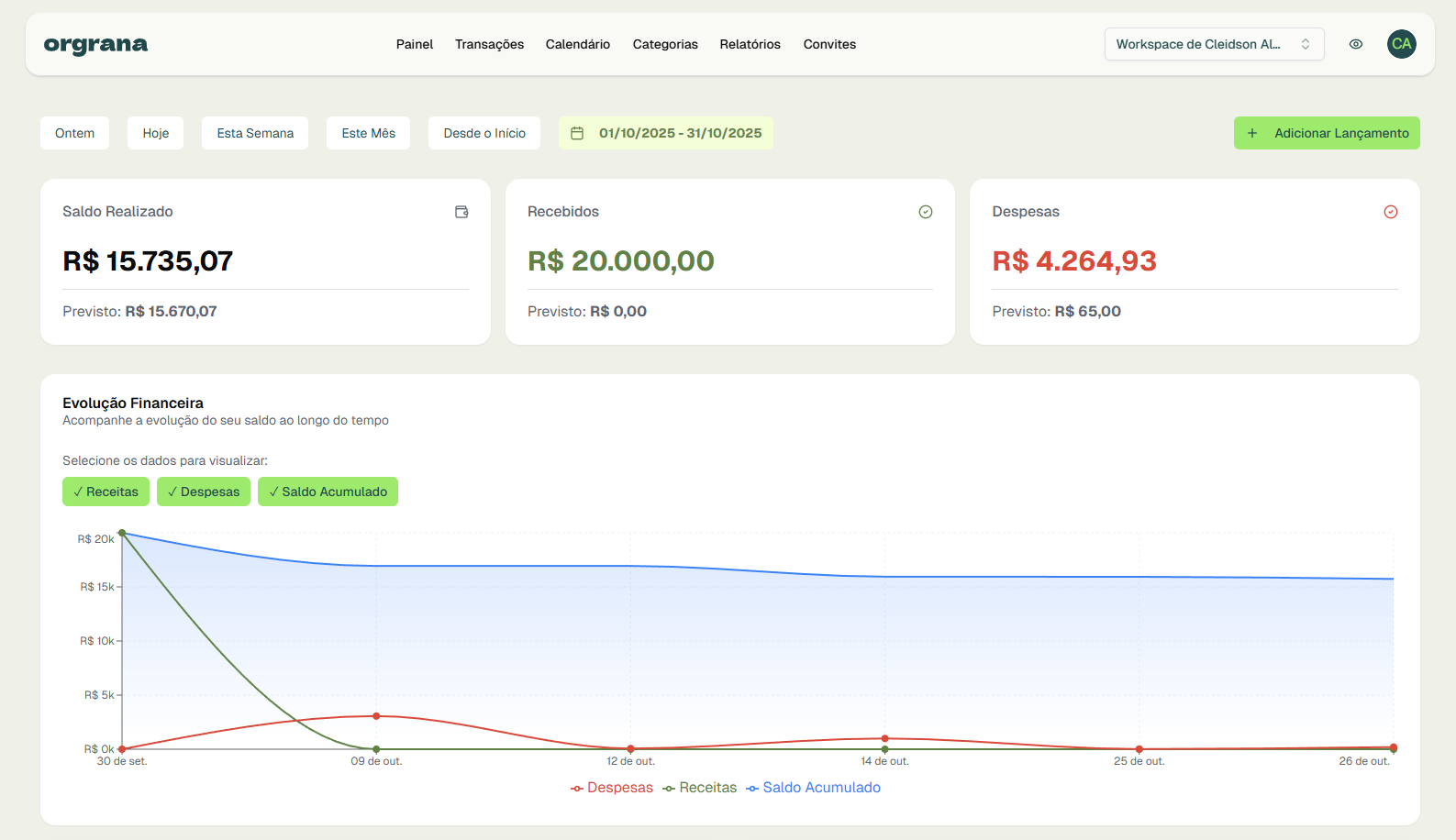The height and width of the screenshot is (840, 1456).
Task: Toggle the Receitas data series
Action: [x=106, y=492]
